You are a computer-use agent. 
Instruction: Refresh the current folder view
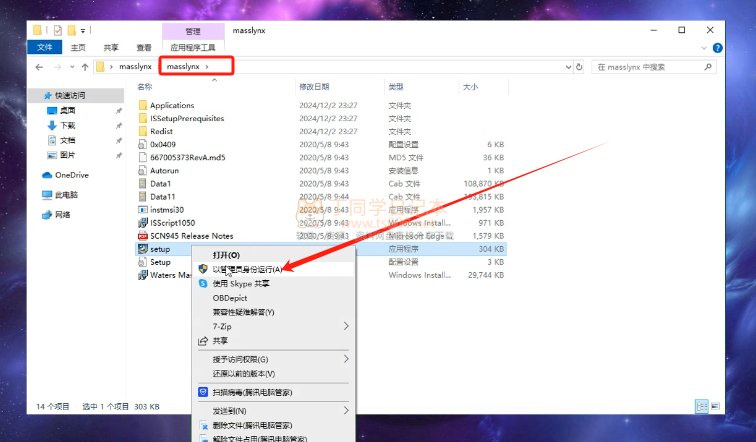click(579, 67)
